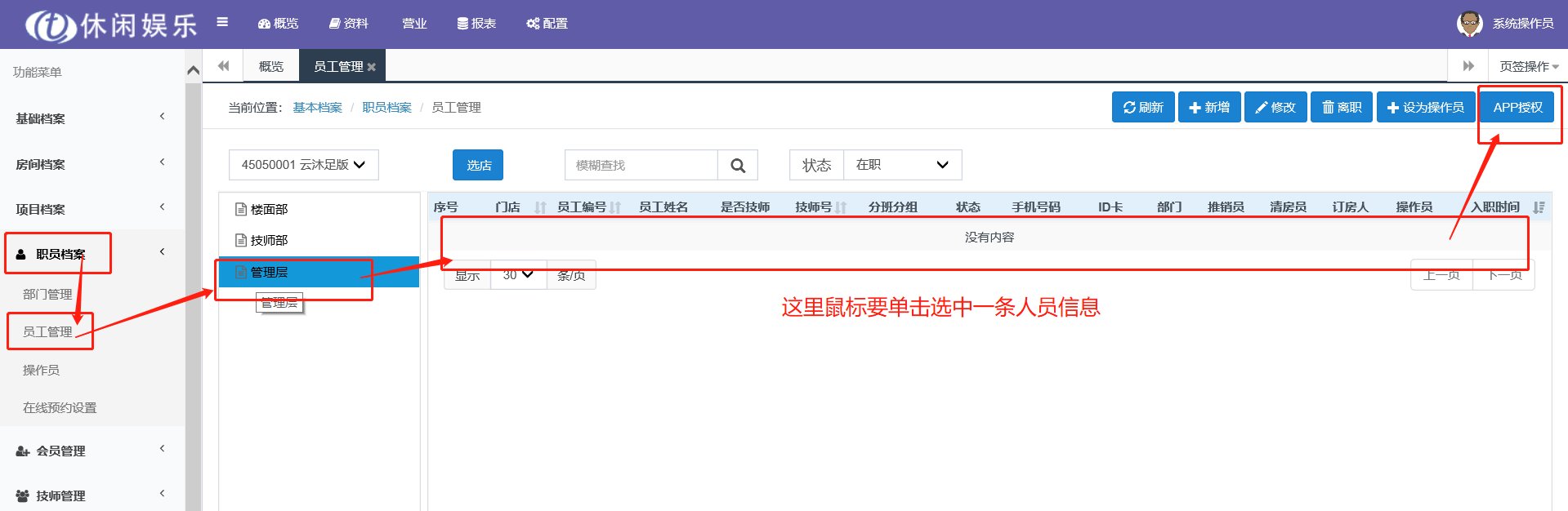Change the page size dropdown showing 30

[518, 275]
